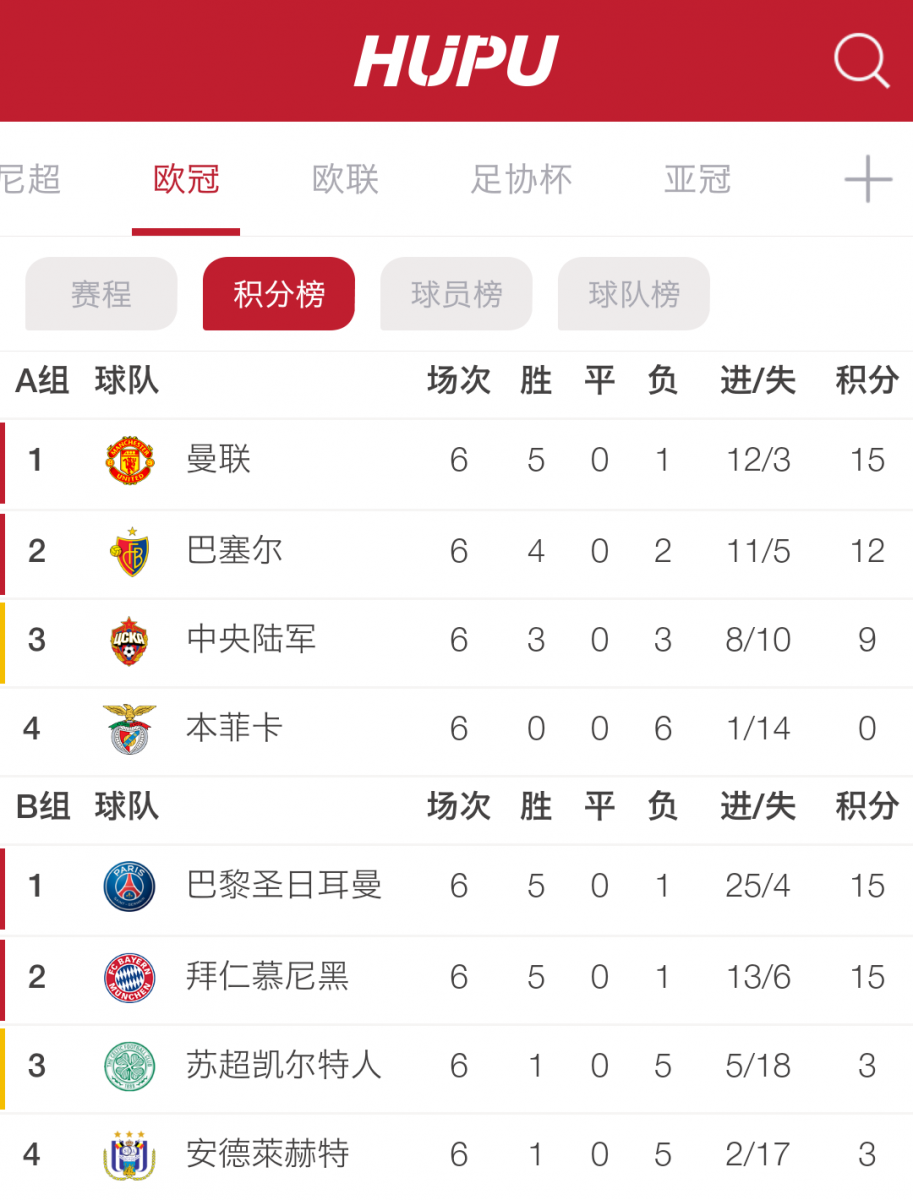Tap the FC Basel crest
This screenshot has width=913, height=1200.
pos(131,551)
